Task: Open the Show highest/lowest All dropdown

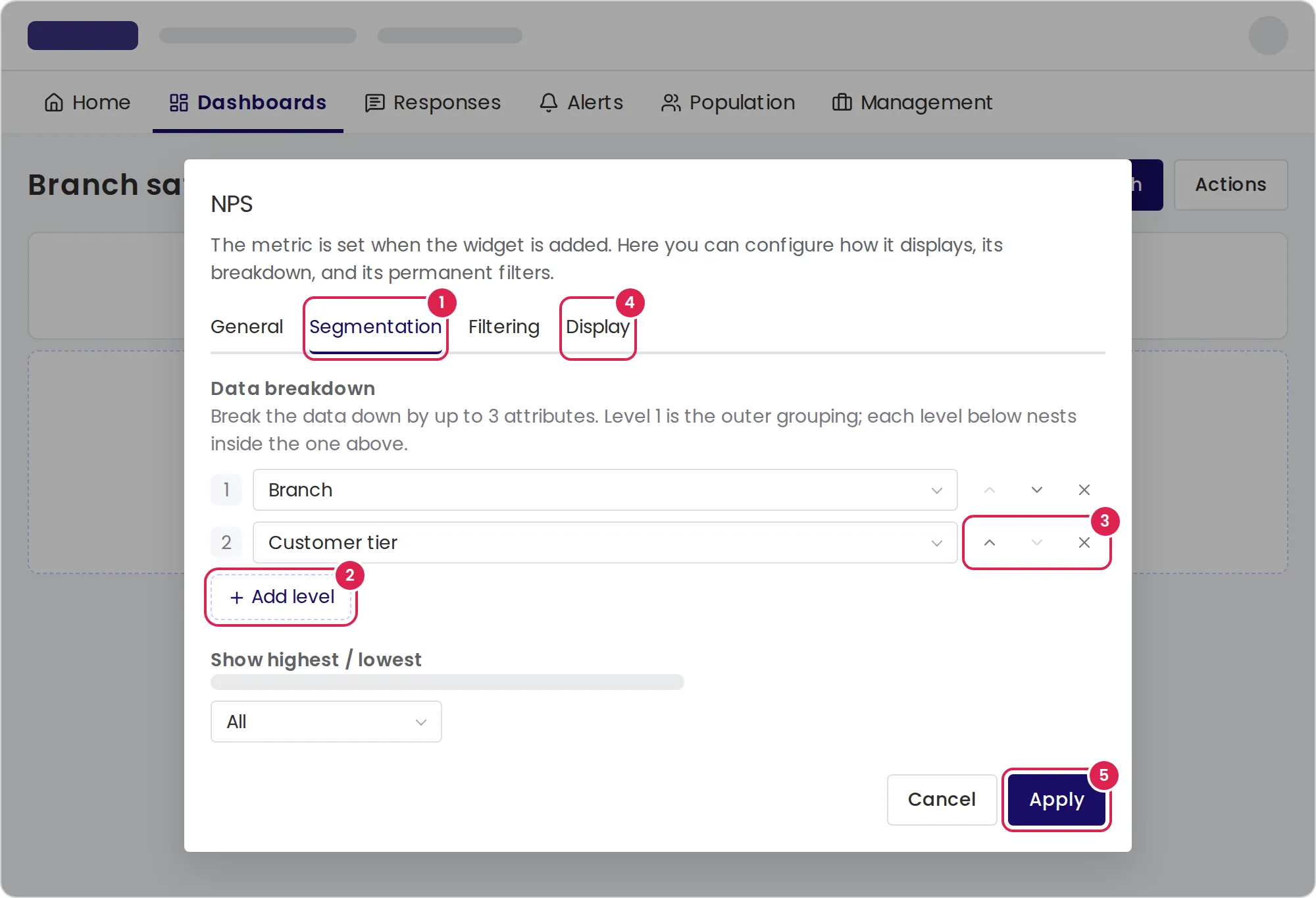Action: tap(326, 722)
